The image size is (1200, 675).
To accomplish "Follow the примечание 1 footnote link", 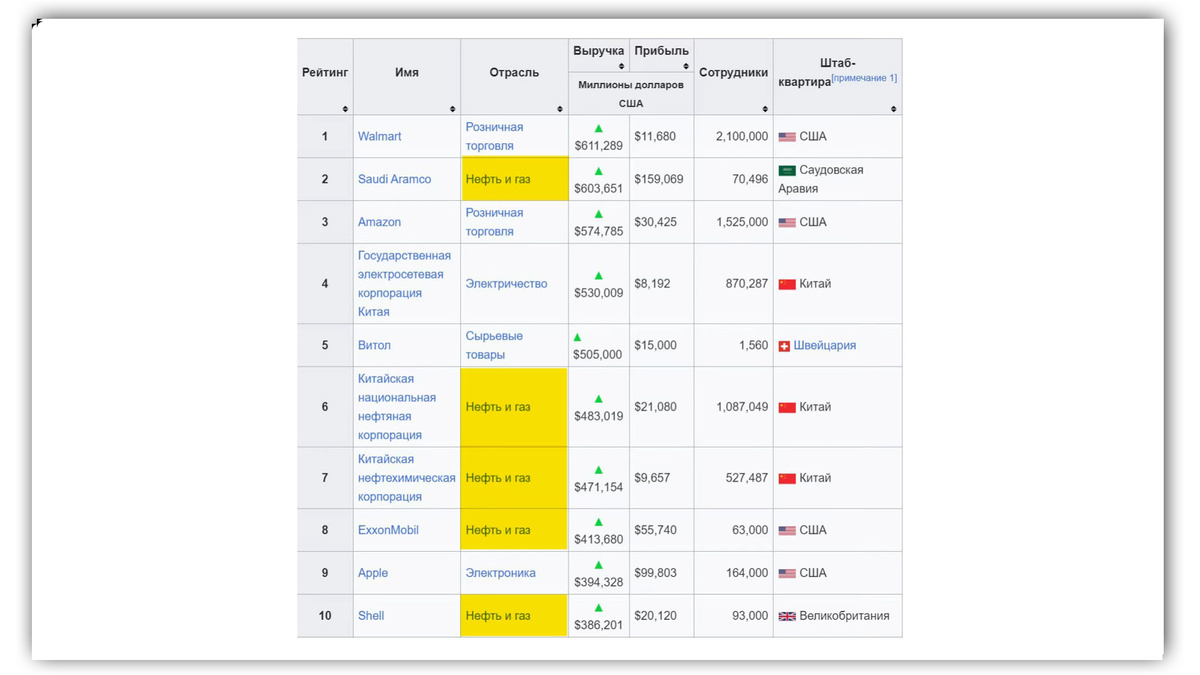I will pos(864,78).
